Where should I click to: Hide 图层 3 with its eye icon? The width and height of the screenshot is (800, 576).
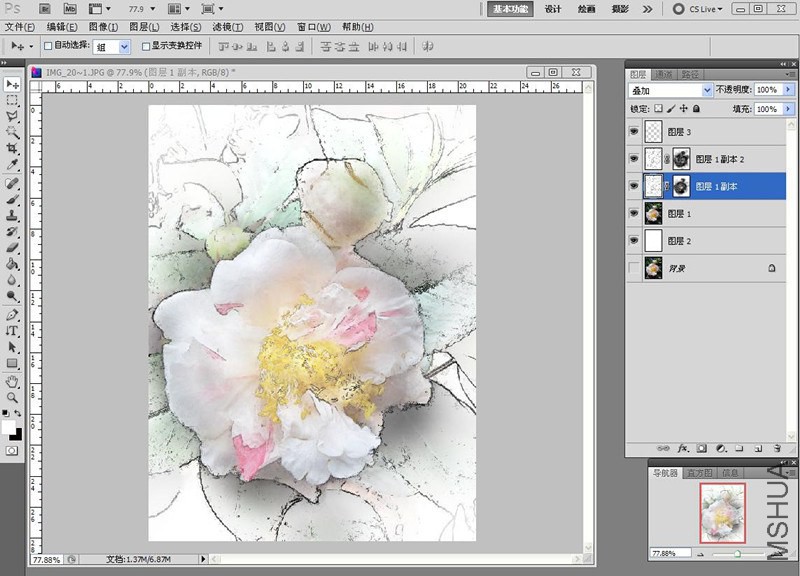point(634,131)
